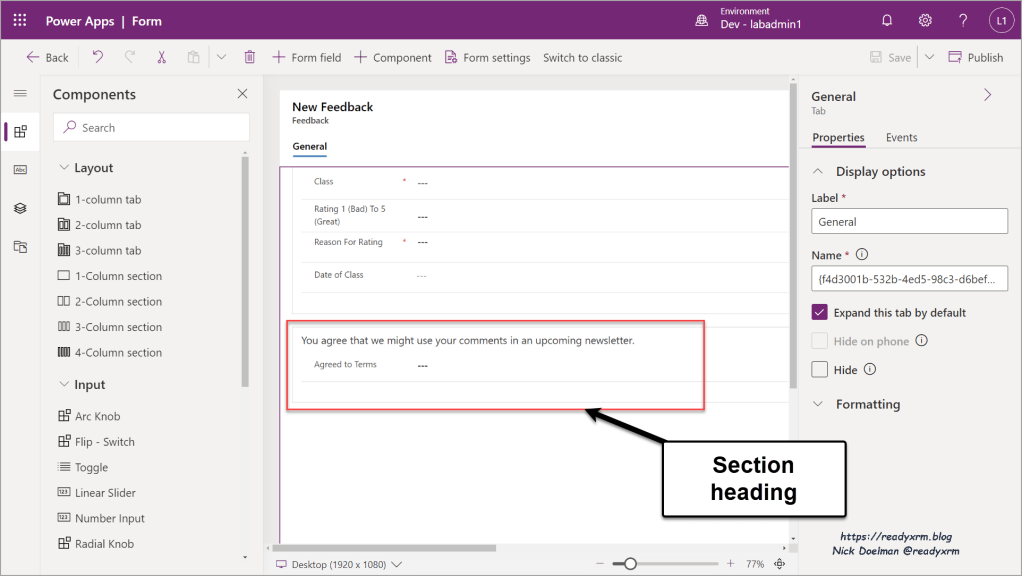The image size is (1022, 576).
Task: Click the Undo arrow in toolbar
Action: click(x=97, y=57)
